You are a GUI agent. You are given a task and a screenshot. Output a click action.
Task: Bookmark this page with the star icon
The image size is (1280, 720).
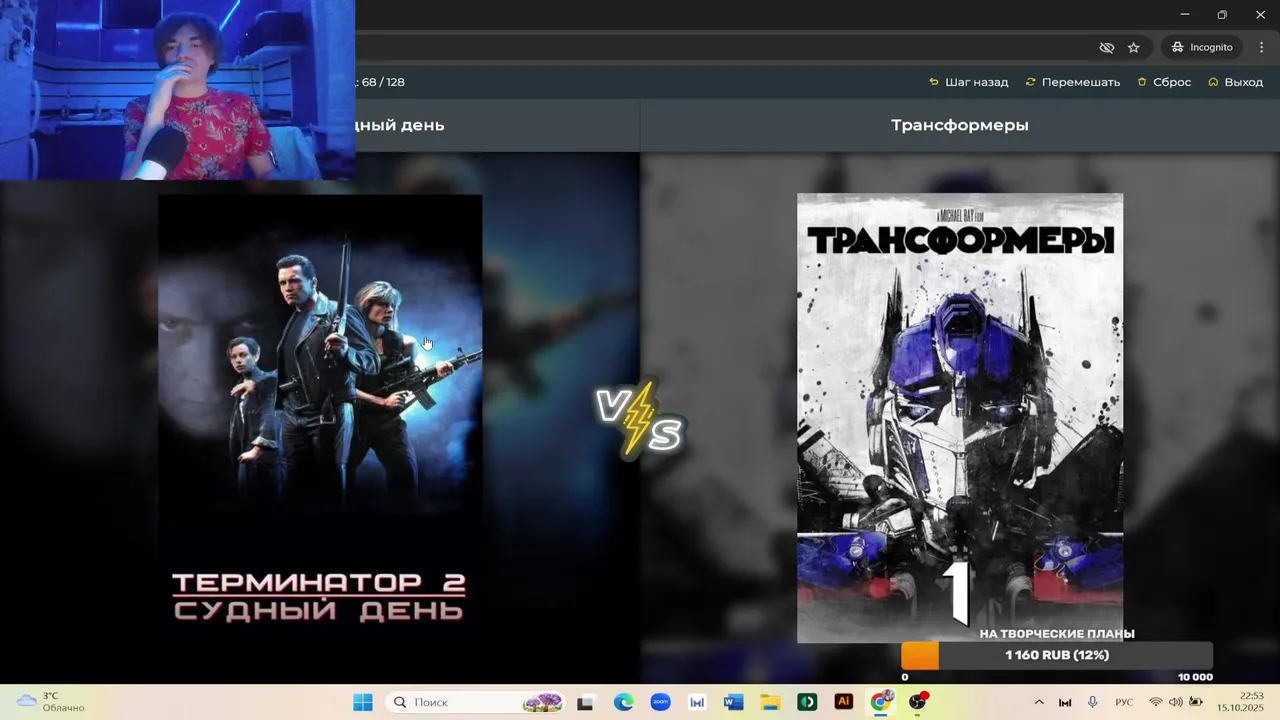click(x=1133, y=47)
